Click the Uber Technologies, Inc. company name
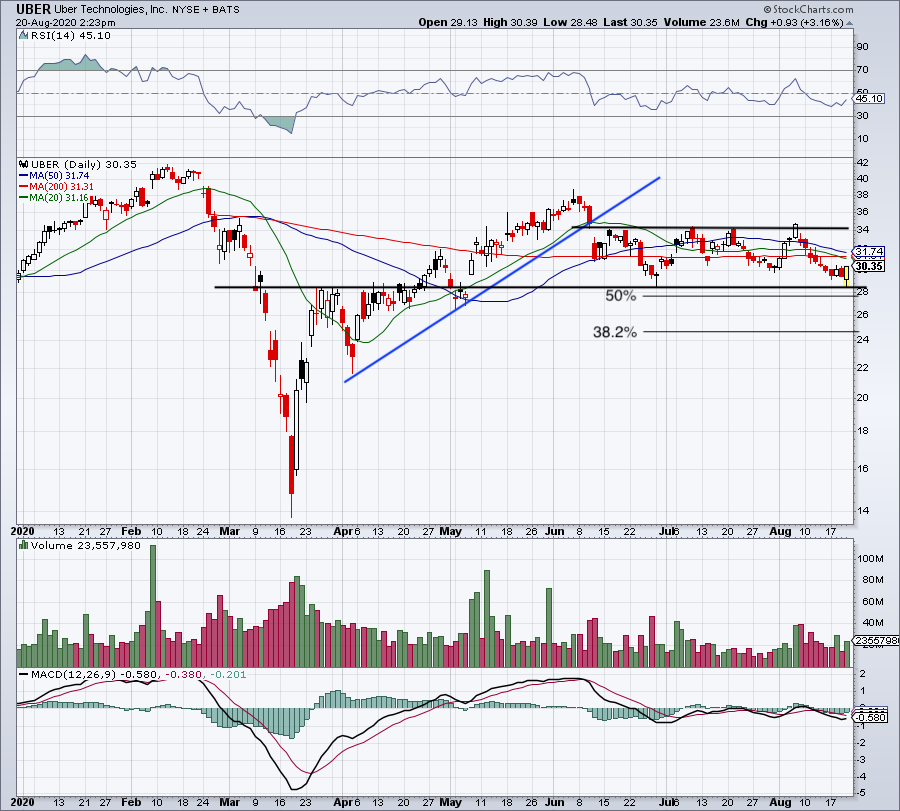 click(111, 10)
